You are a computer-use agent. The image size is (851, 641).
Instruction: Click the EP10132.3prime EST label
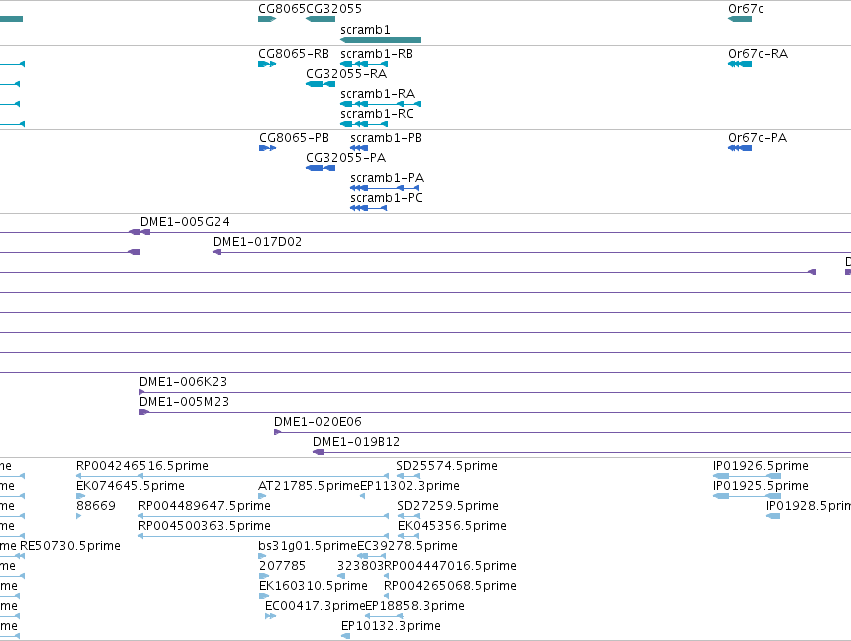(391, 626)
